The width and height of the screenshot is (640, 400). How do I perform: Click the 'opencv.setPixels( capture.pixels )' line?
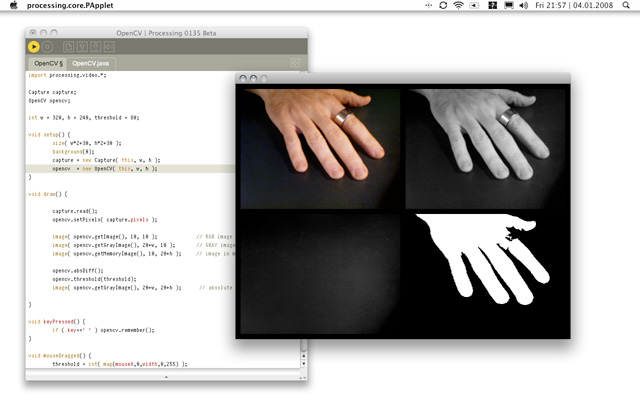point(105,220)
